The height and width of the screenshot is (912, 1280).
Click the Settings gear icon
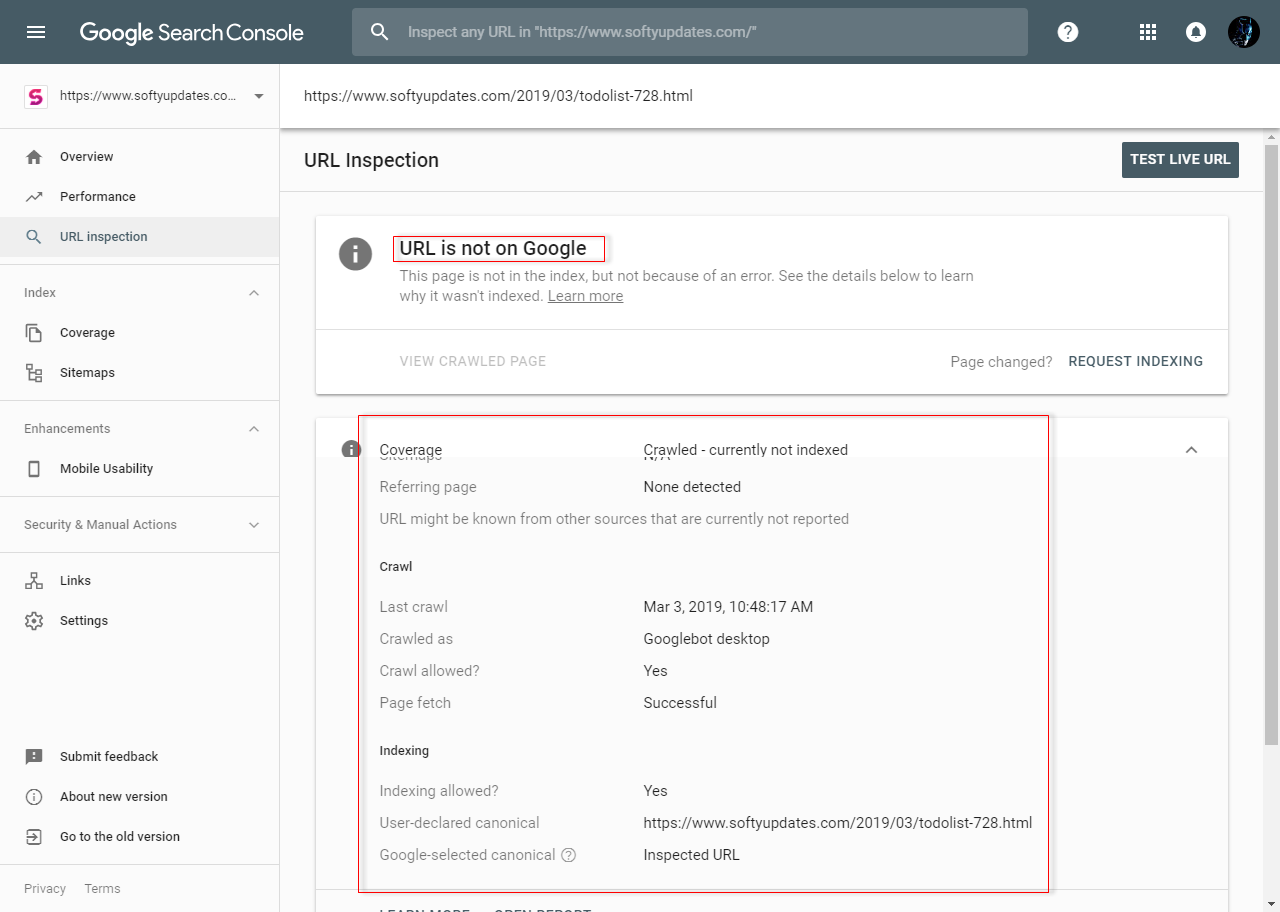(34, 621)
